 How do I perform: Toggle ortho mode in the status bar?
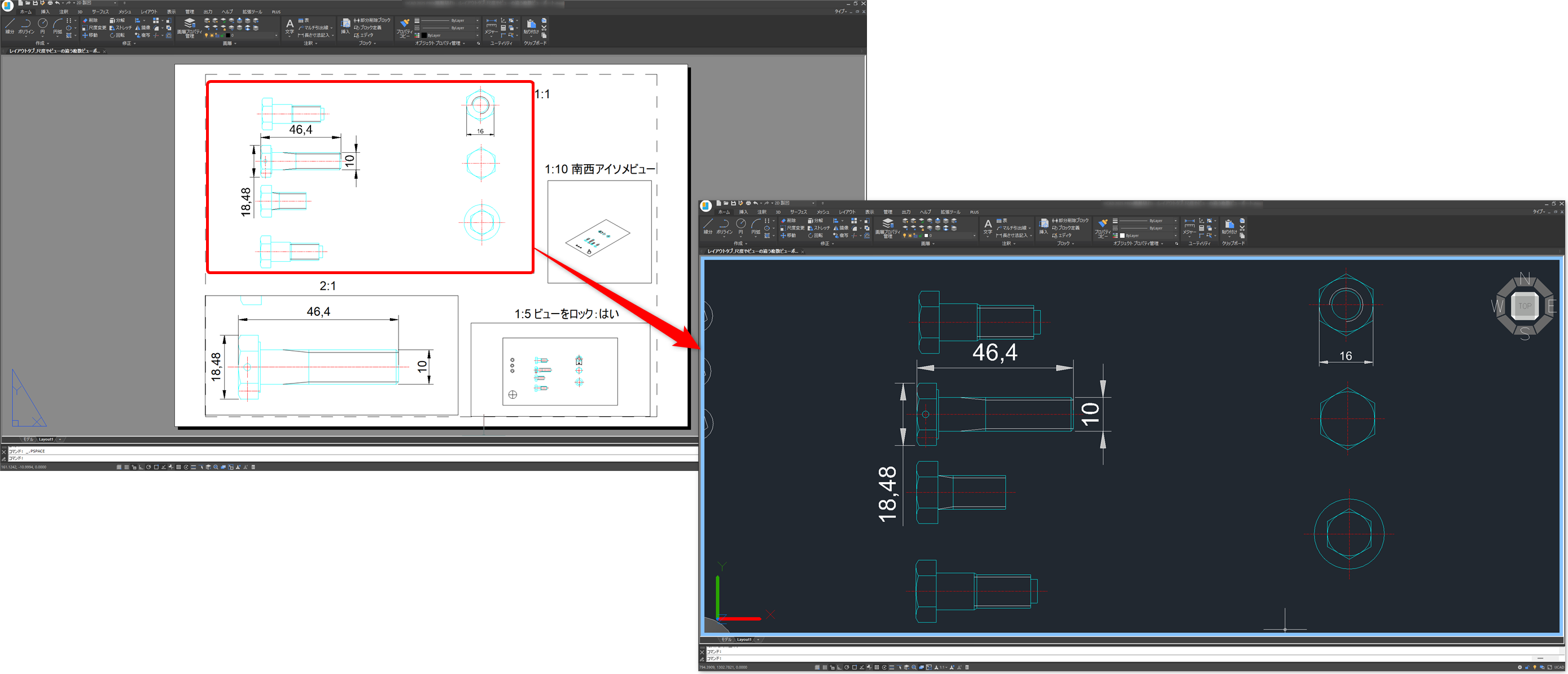[141, 467]
